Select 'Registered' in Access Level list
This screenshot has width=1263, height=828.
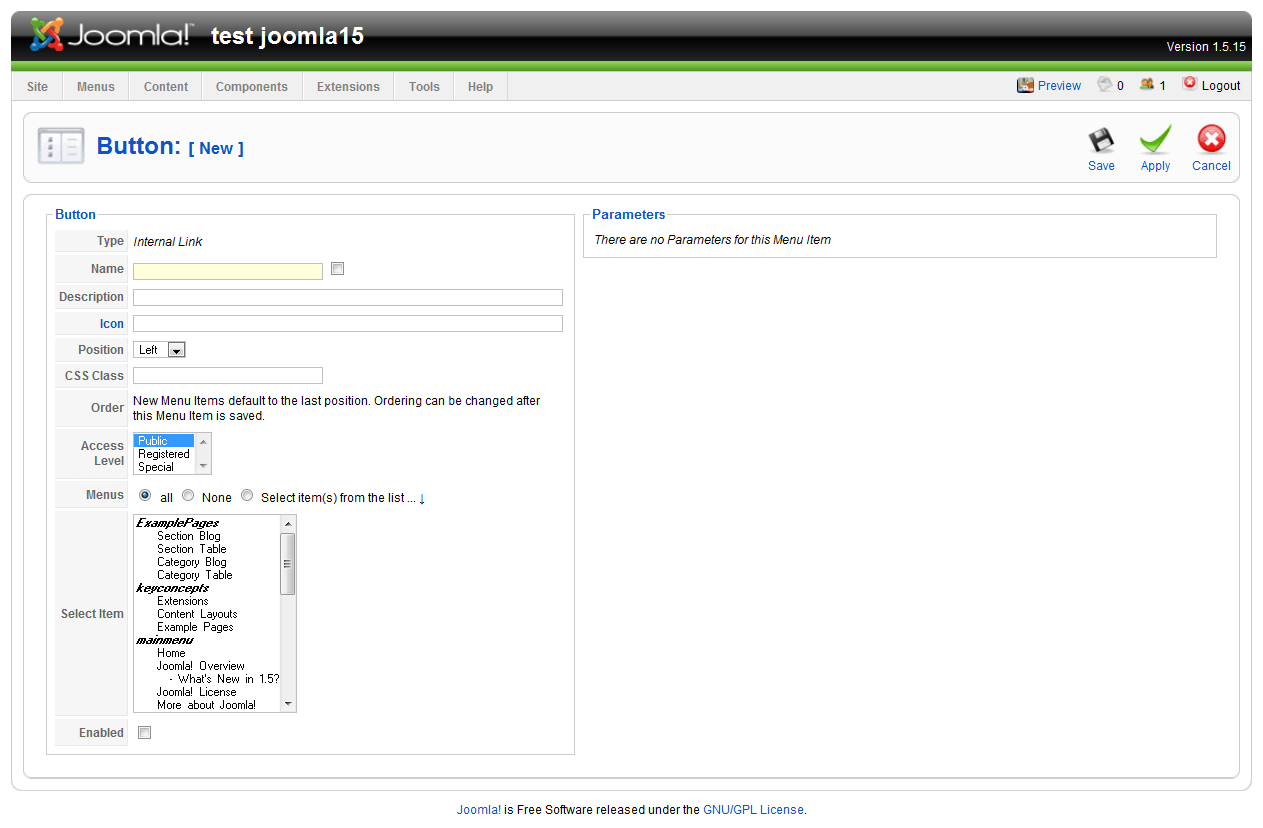[x=164, y=454]
